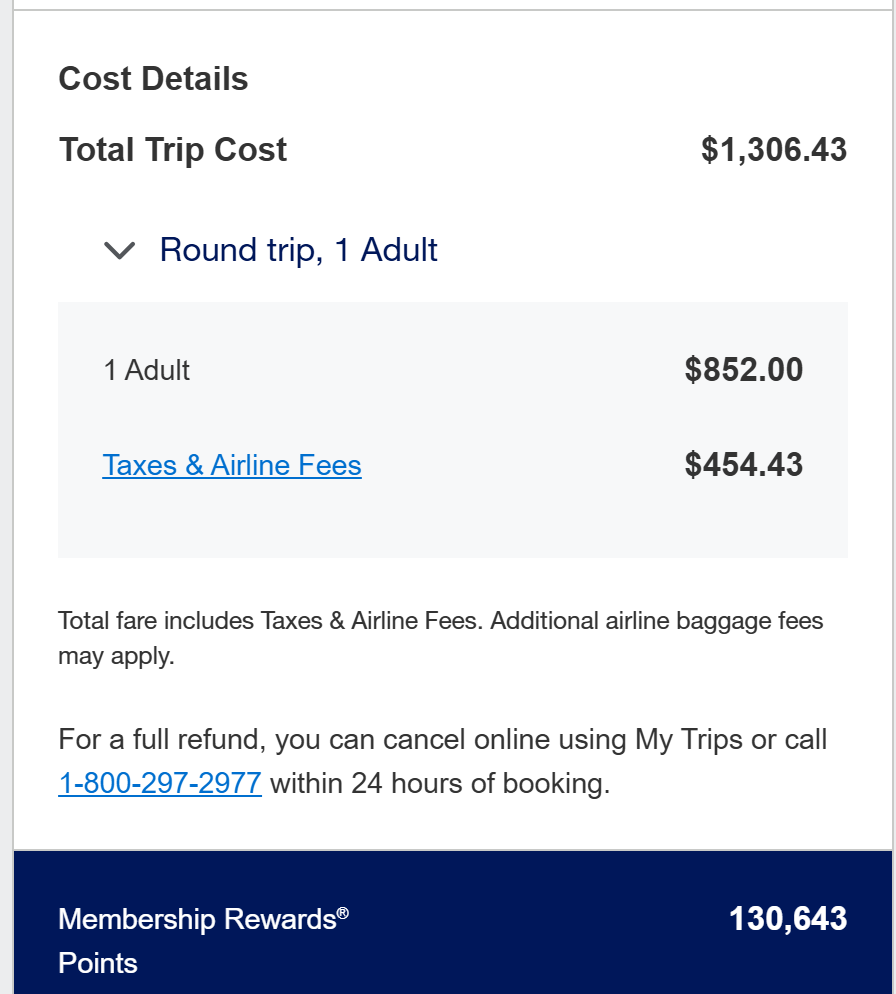The height and width of the screenshot is (994, 896).
Task: Click the Membership Rewards Points label
Action: point(196,919)
